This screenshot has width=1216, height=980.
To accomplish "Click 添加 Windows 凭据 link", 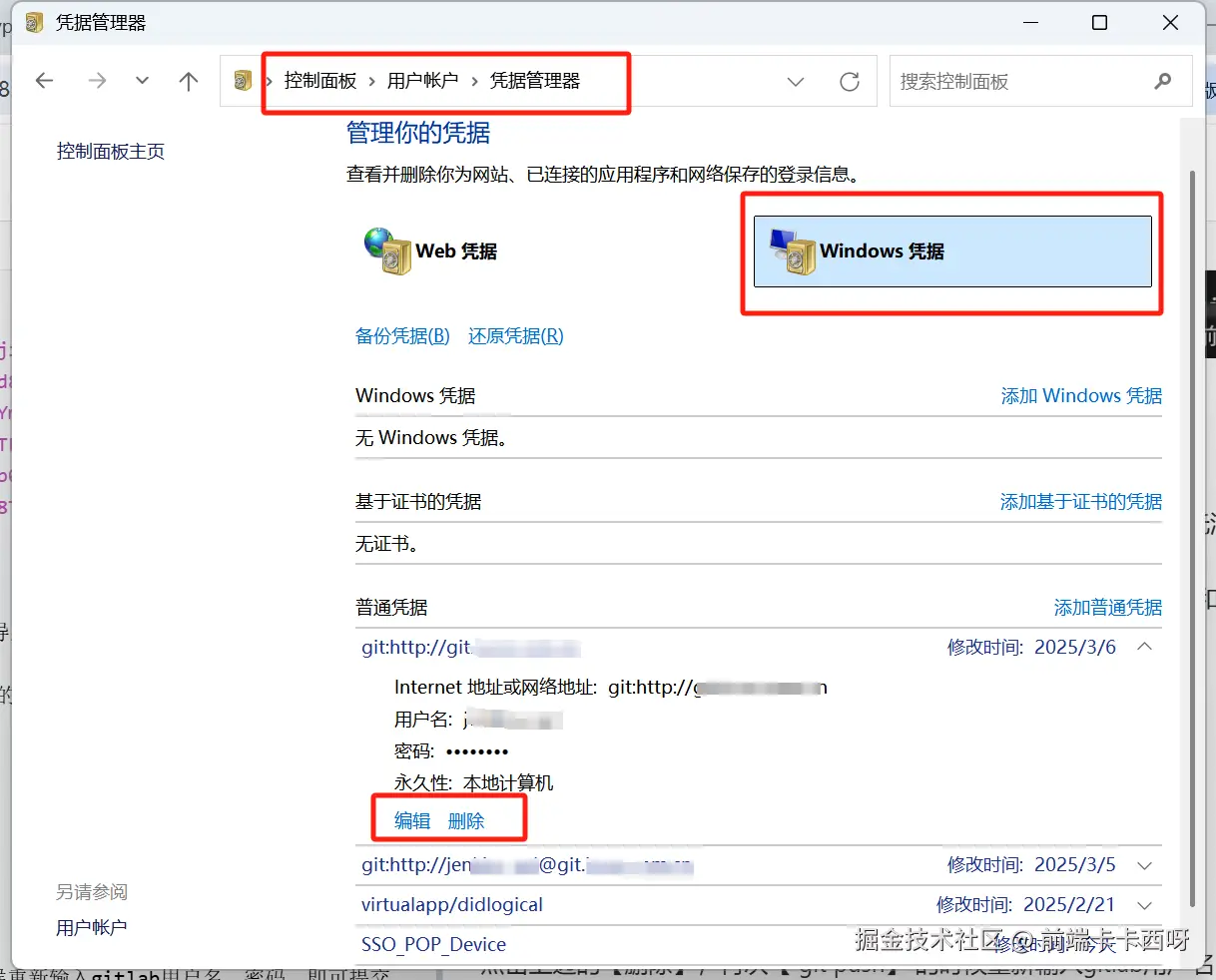I will click(x=1081, y=396).
